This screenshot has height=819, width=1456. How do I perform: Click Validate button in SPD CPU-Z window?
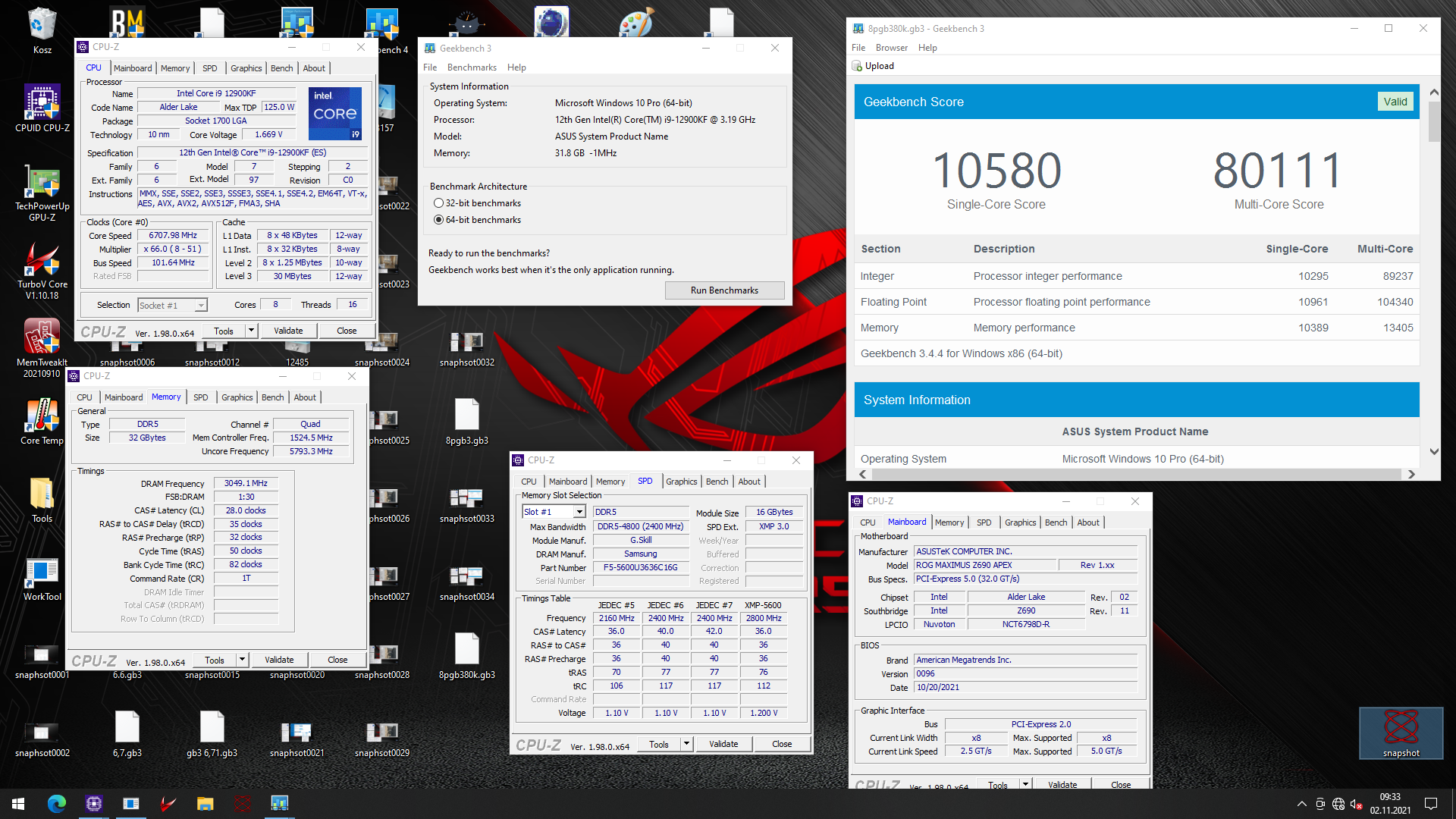pyautogui.click(x=723, y=744)
